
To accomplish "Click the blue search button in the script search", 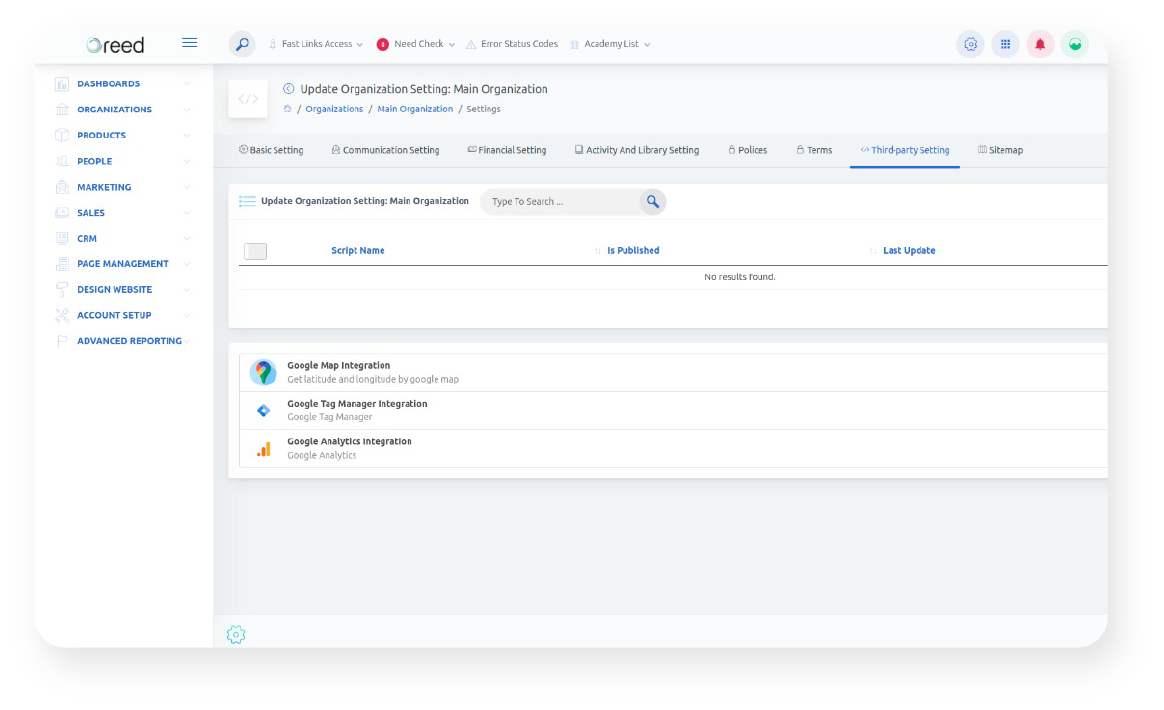I will tap(653, 201).
